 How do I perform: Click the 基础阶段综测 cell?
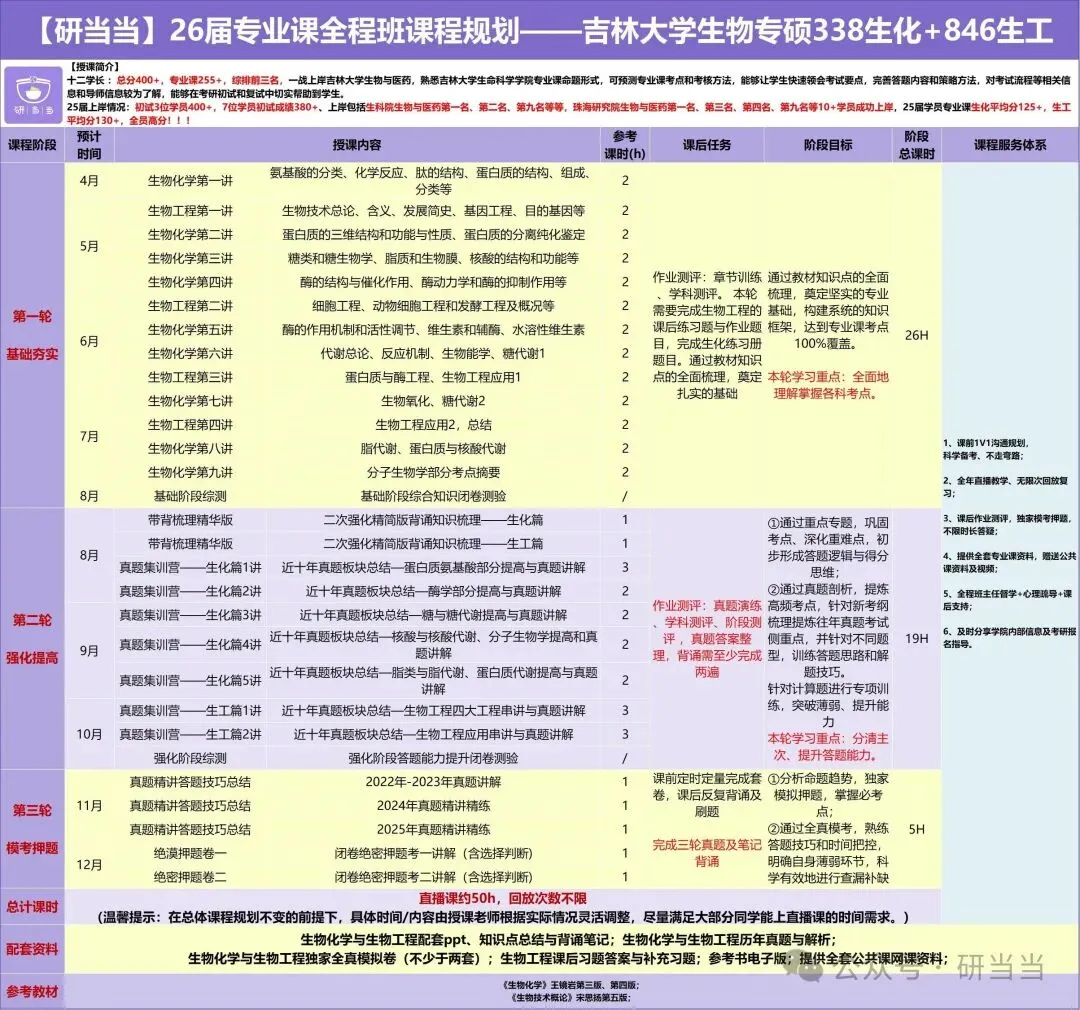click(x=190, y=496)
